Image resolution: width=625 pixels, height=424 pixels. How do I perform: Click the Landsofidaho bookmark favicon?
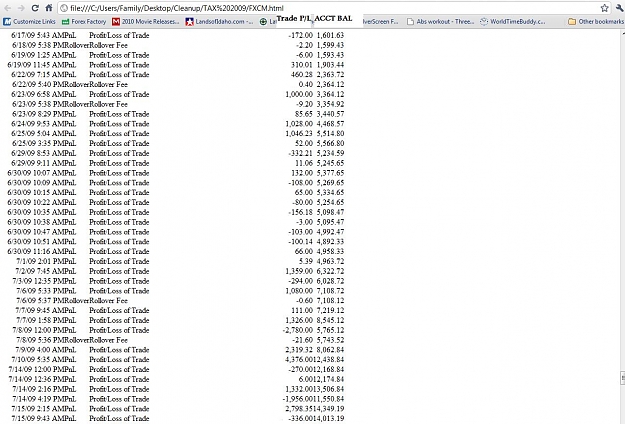coord(189,22)
